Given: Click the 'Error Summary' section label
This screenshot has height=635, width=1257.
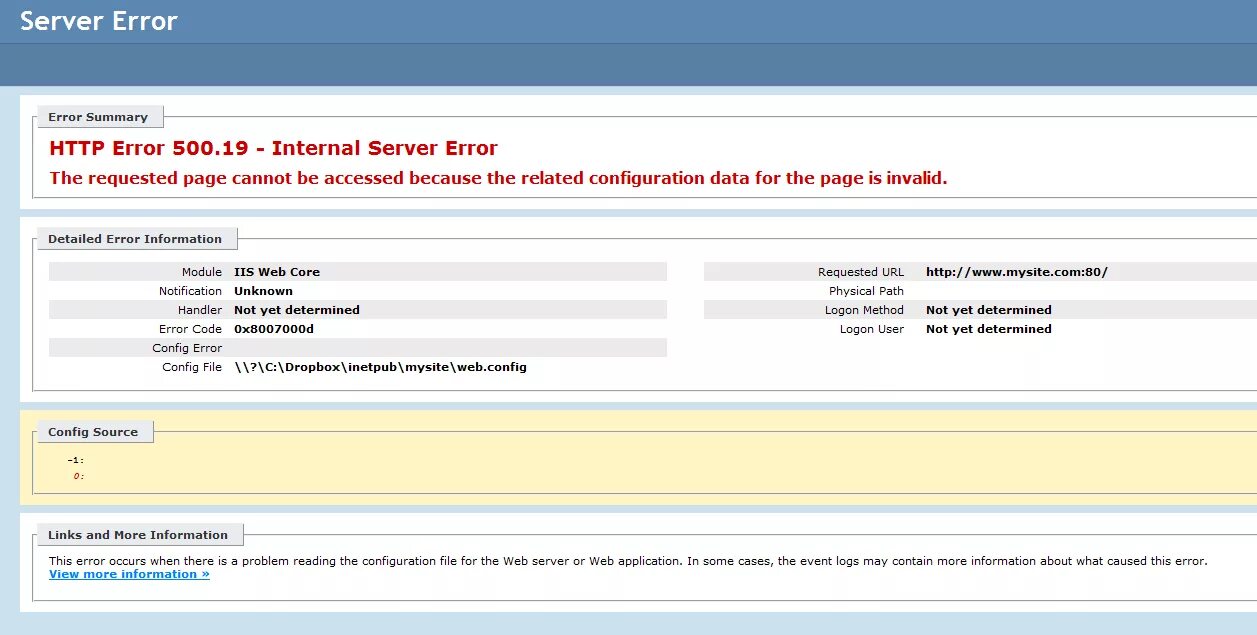Looking at the screenshot, I should pos(98,117).
